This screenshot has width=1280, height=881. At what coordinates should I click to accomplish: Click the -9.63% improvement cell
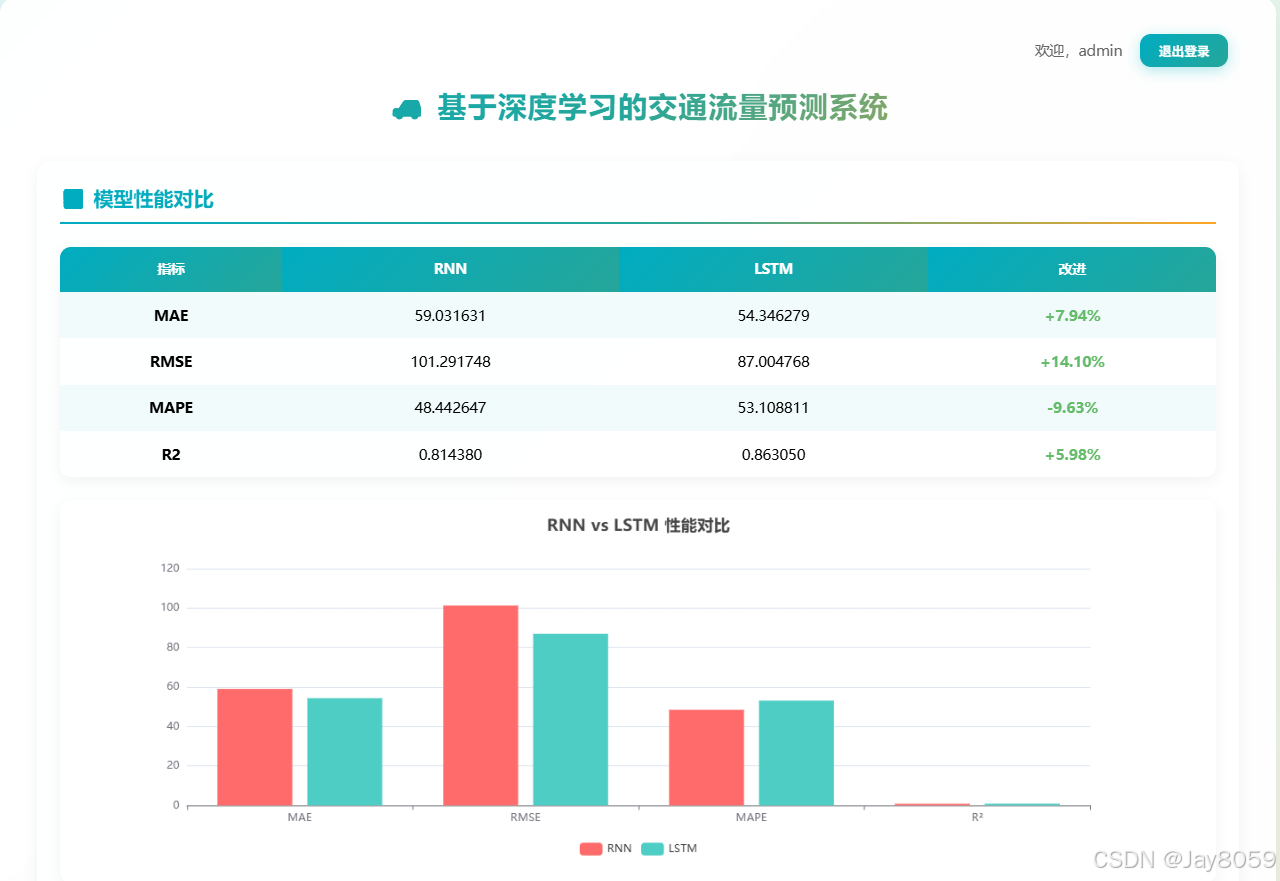tap(1072, 408)
